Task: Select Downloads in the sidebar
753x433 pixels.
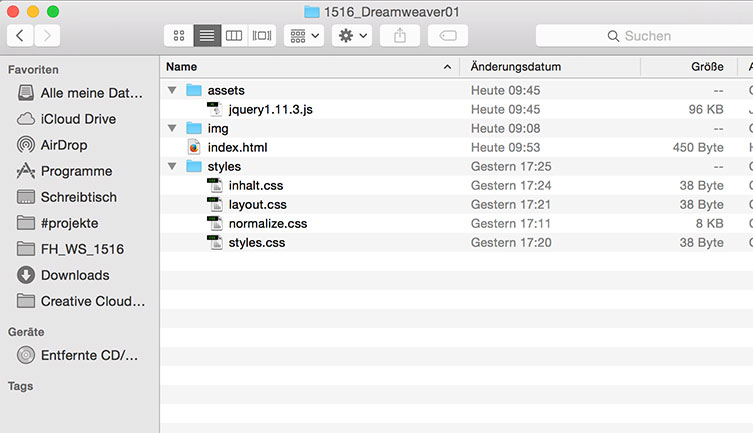Action: (x=75, y=275)
